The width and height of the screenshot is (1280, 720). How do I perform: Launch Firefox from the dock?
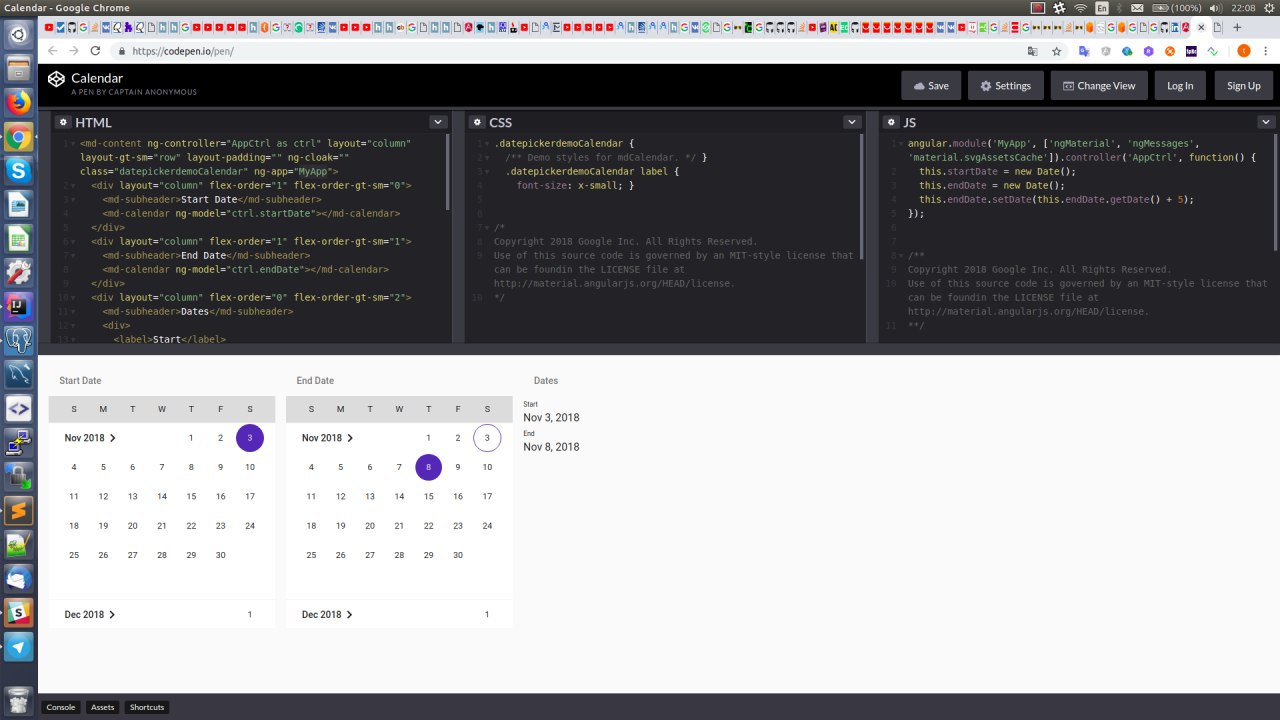(19, 102)
